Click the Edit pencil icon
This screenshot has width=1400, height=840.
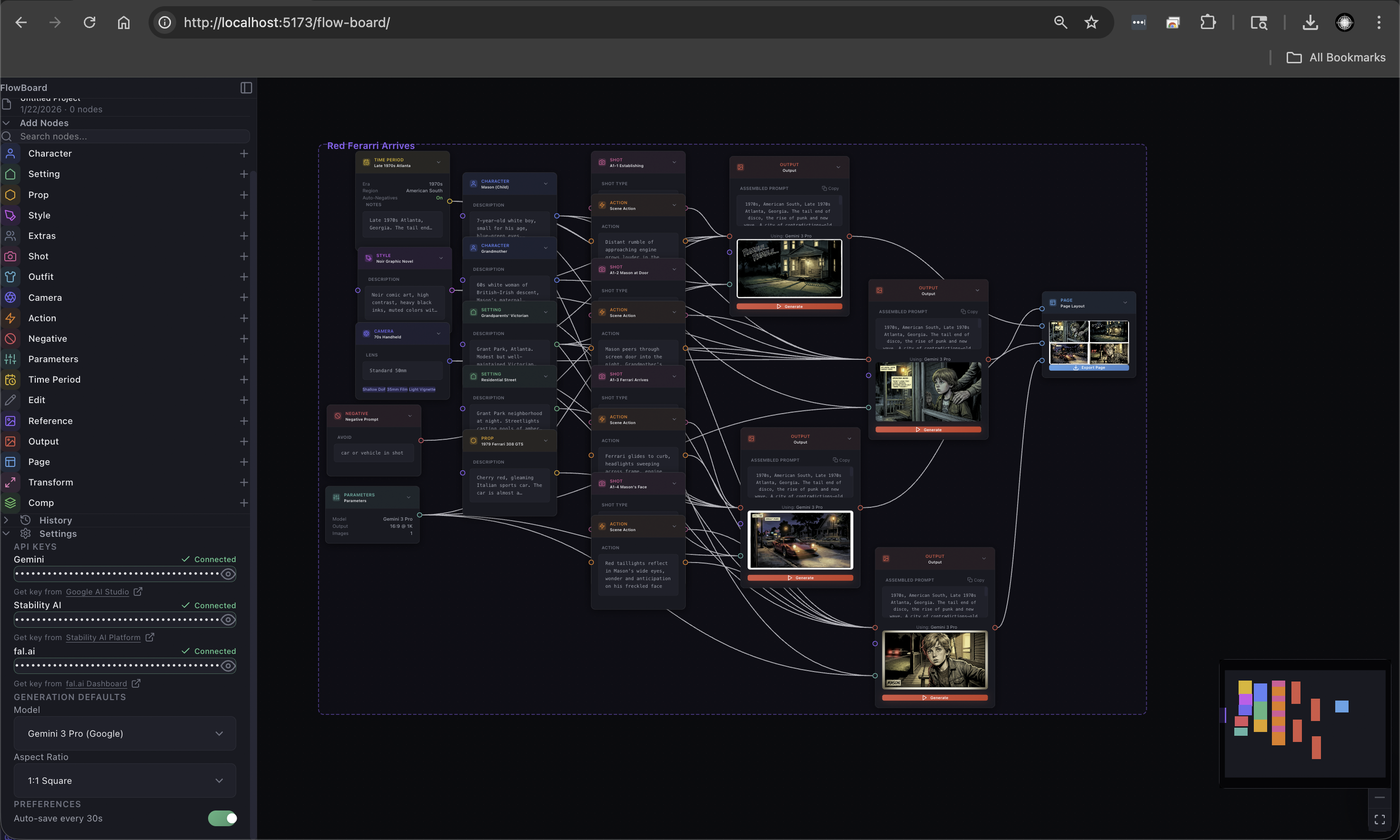tap(10, 400)
